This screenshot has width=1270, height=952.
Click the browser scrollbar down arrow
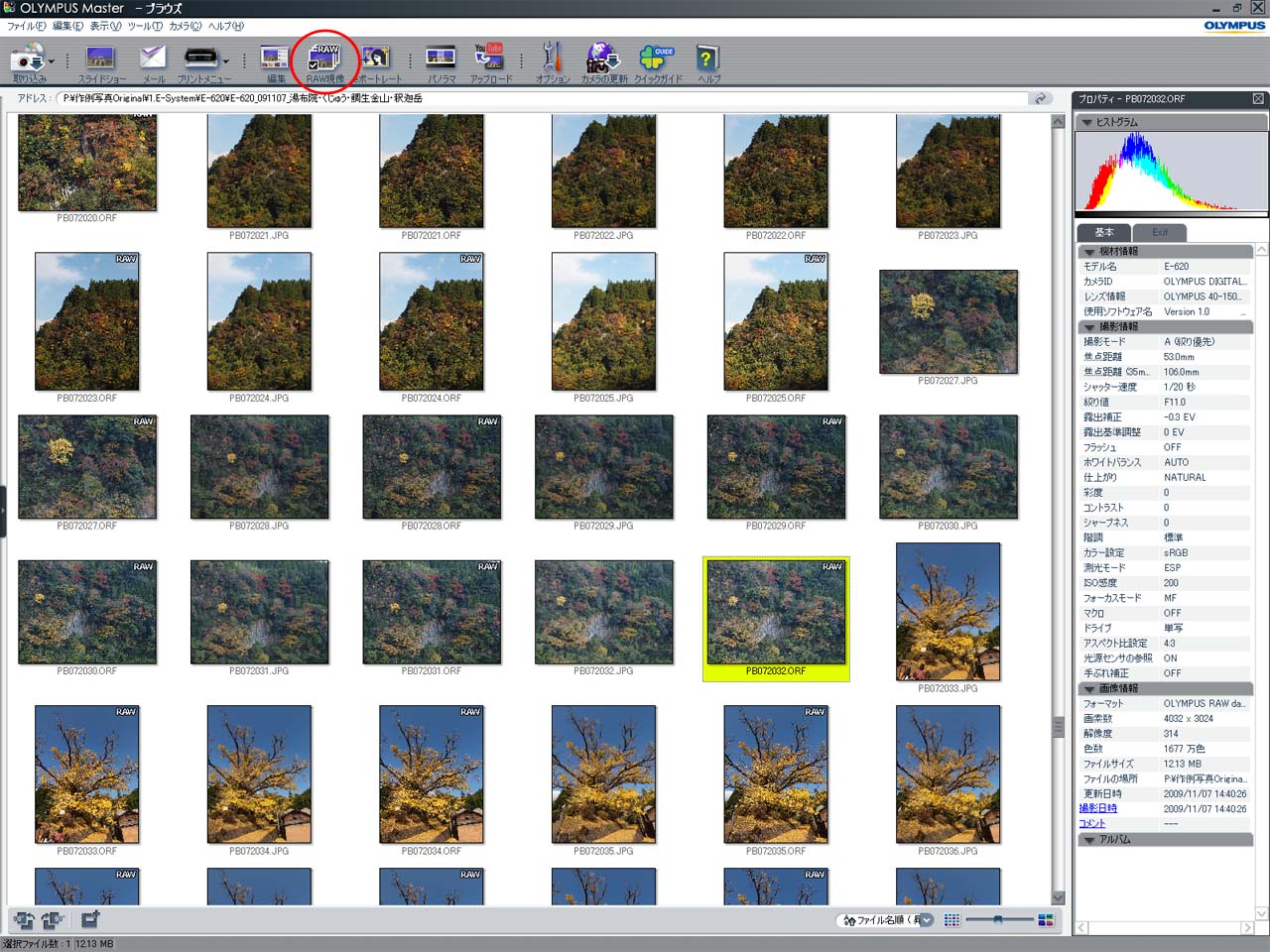pyautogui.click(x=1059, y=897)
